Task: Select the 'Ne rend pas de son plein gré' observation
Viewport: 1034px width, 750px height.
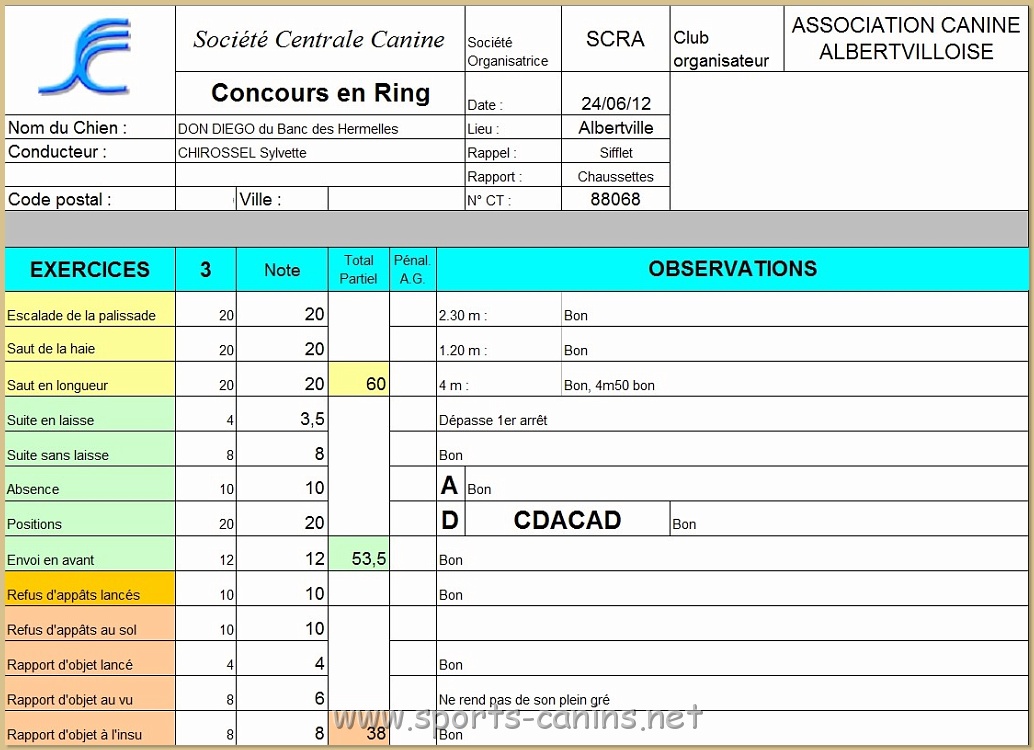Action: point(524,700)
